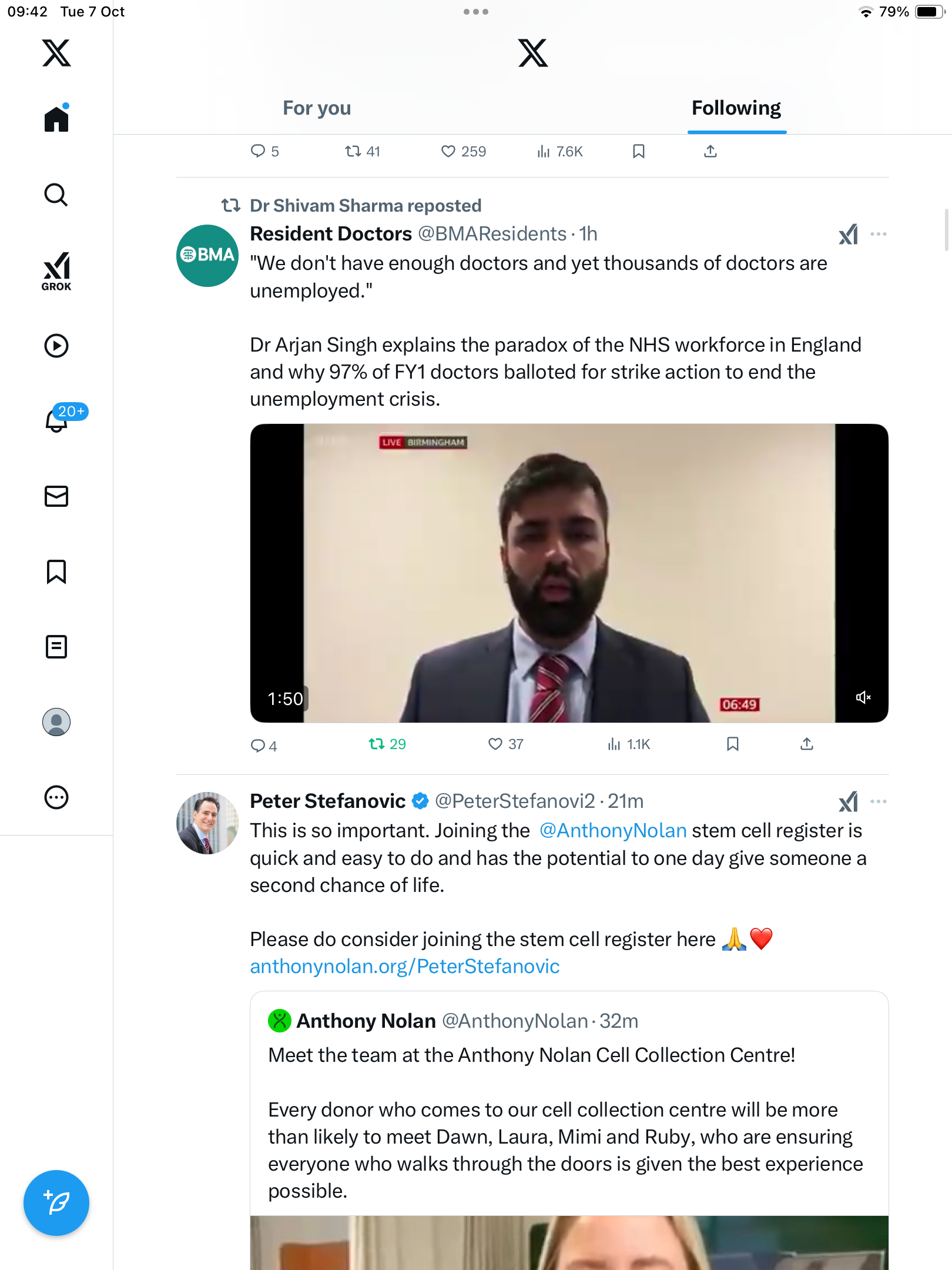The height and width of the screenshot is (1270, 952).
Task: Undo repost on Resident Doctors post
Action: pos(377,744)
